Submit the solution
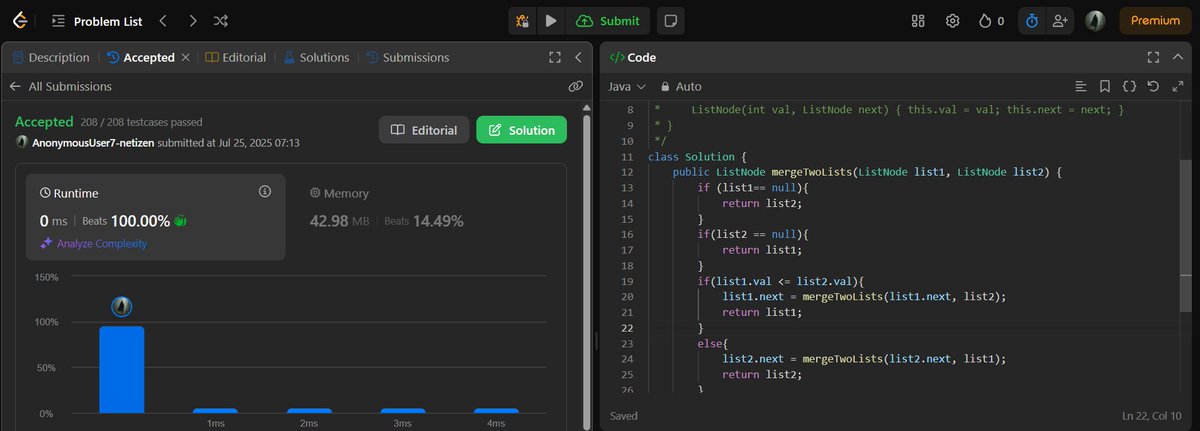 pyautogui.click(x=609, y=20)
